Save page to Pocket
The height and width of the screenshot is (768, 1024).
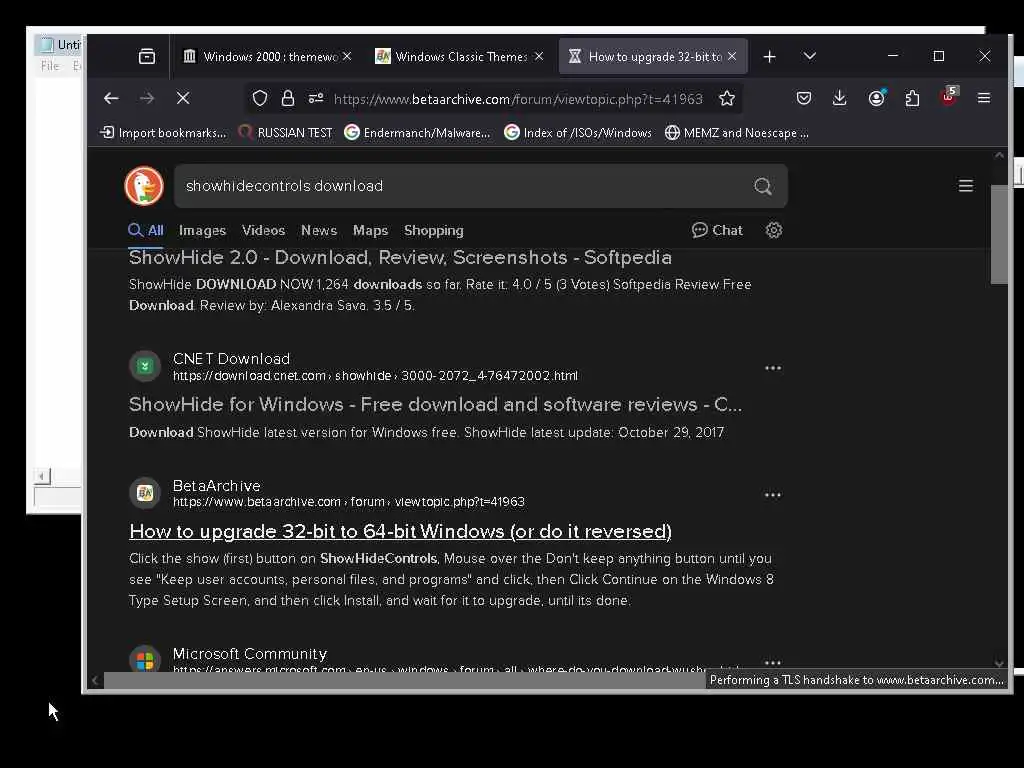coord(804,98)
